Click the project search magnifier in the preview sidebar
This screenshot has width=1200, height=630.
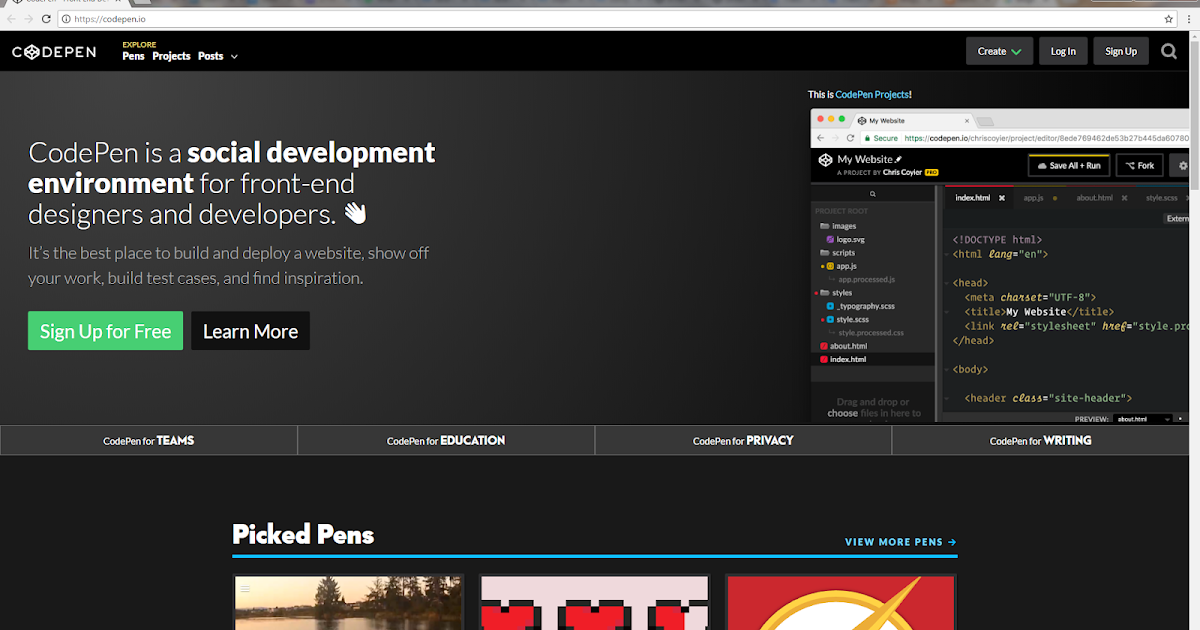click(872, 194)
